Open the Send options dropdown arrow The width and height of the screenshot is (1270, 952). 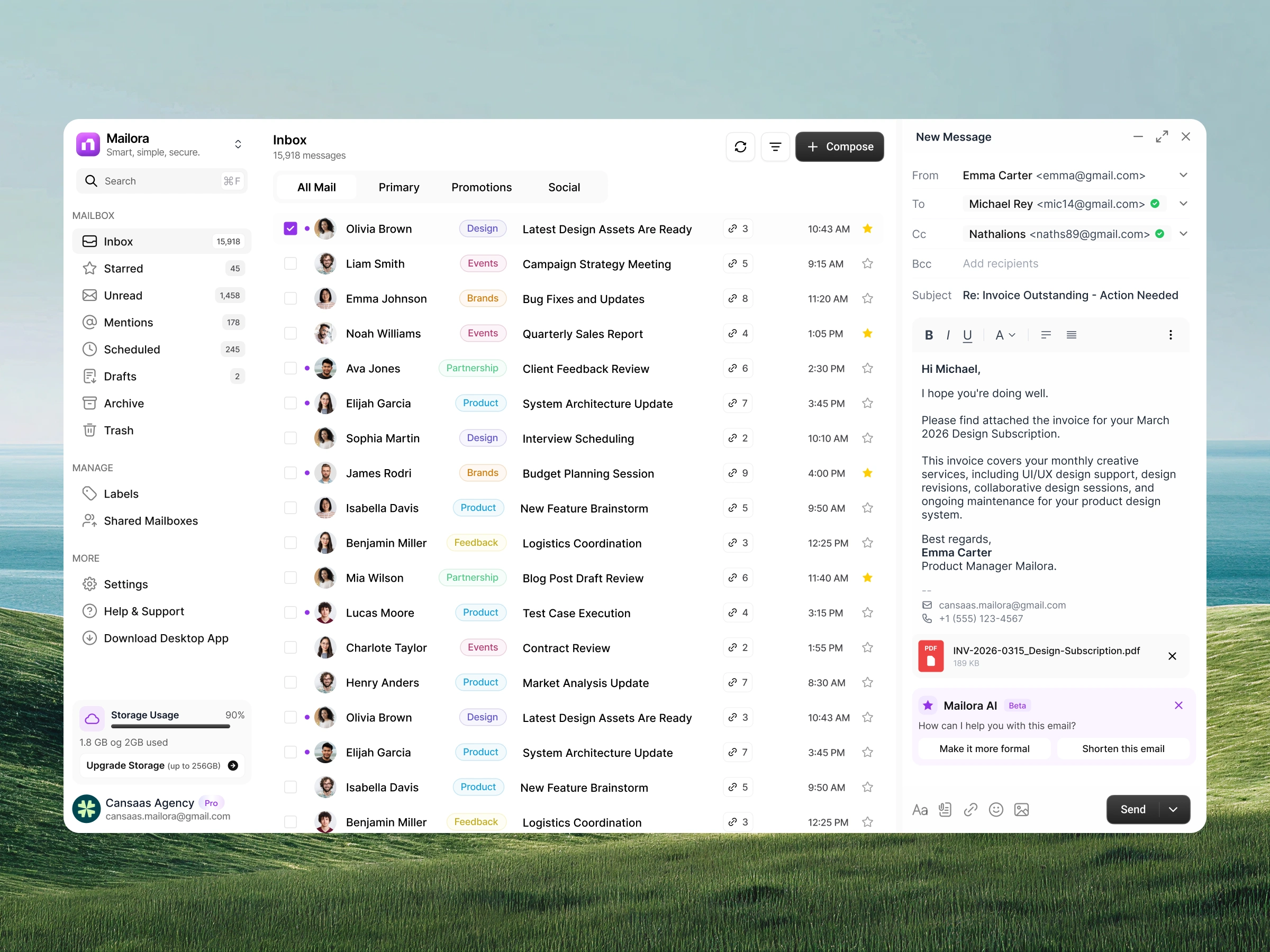1174,810
